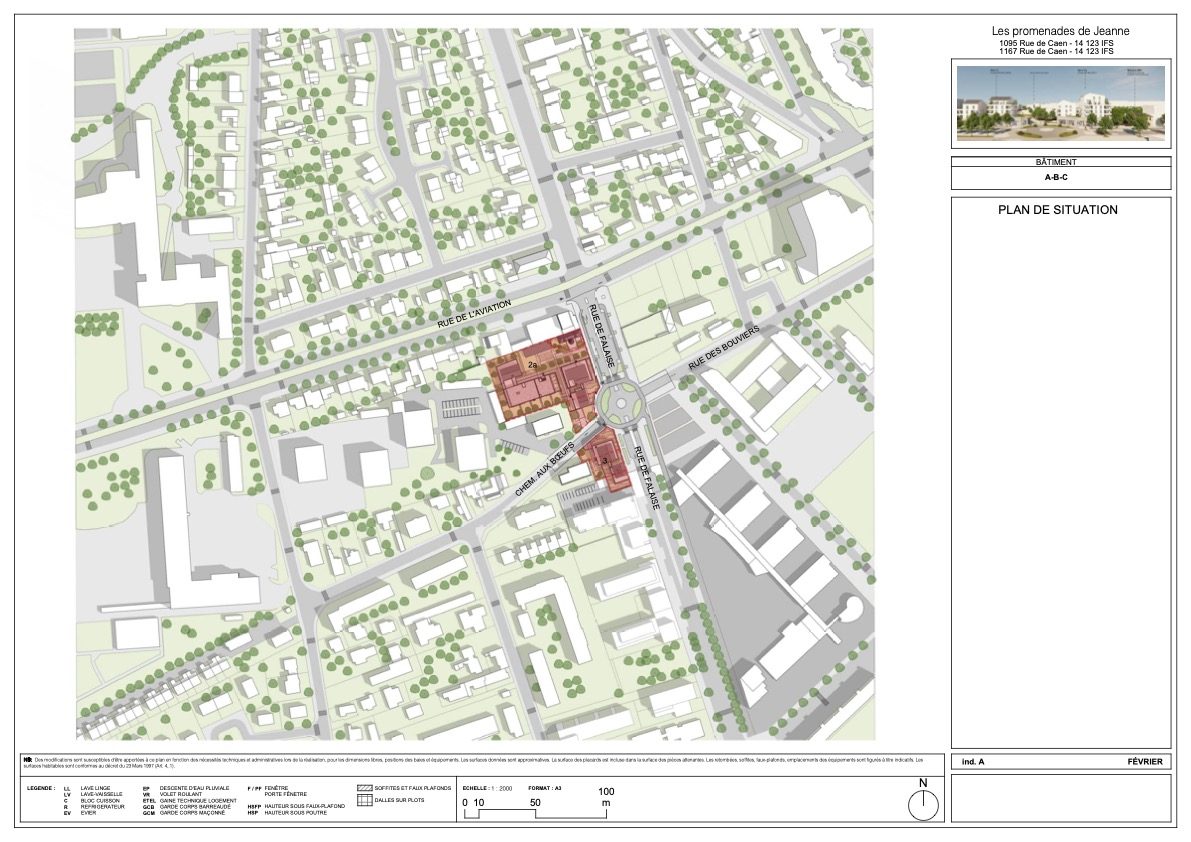Click the Chem. aux Bœufs street label
Image resolution: width=1191 pixels, height=842 pixels.
coord(545,466)
